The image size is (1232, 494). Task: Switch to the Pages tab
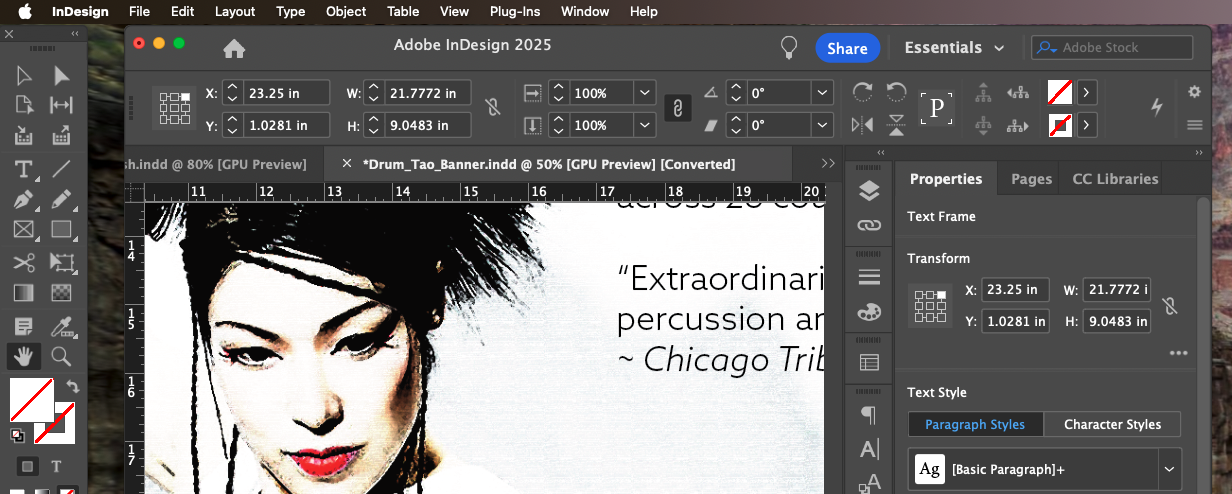tap(1031, 179)
